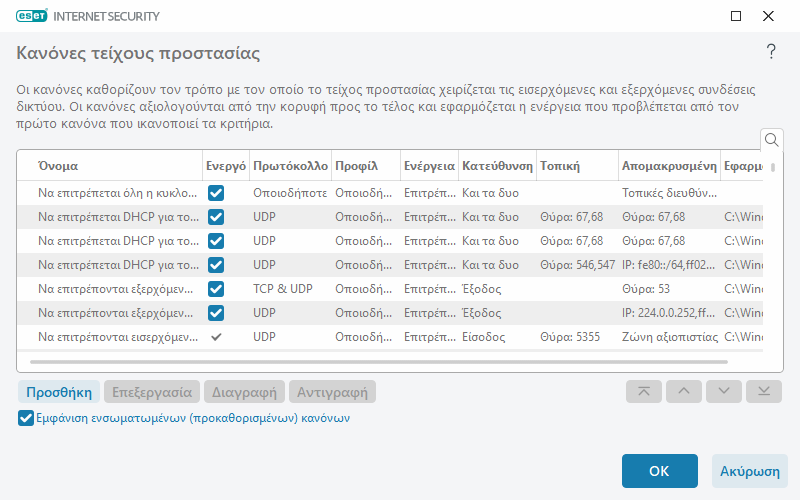
Task: Select the rule 'Να επιτρέπεται όλη η κυκλο...'
Action: pos(117,193)
